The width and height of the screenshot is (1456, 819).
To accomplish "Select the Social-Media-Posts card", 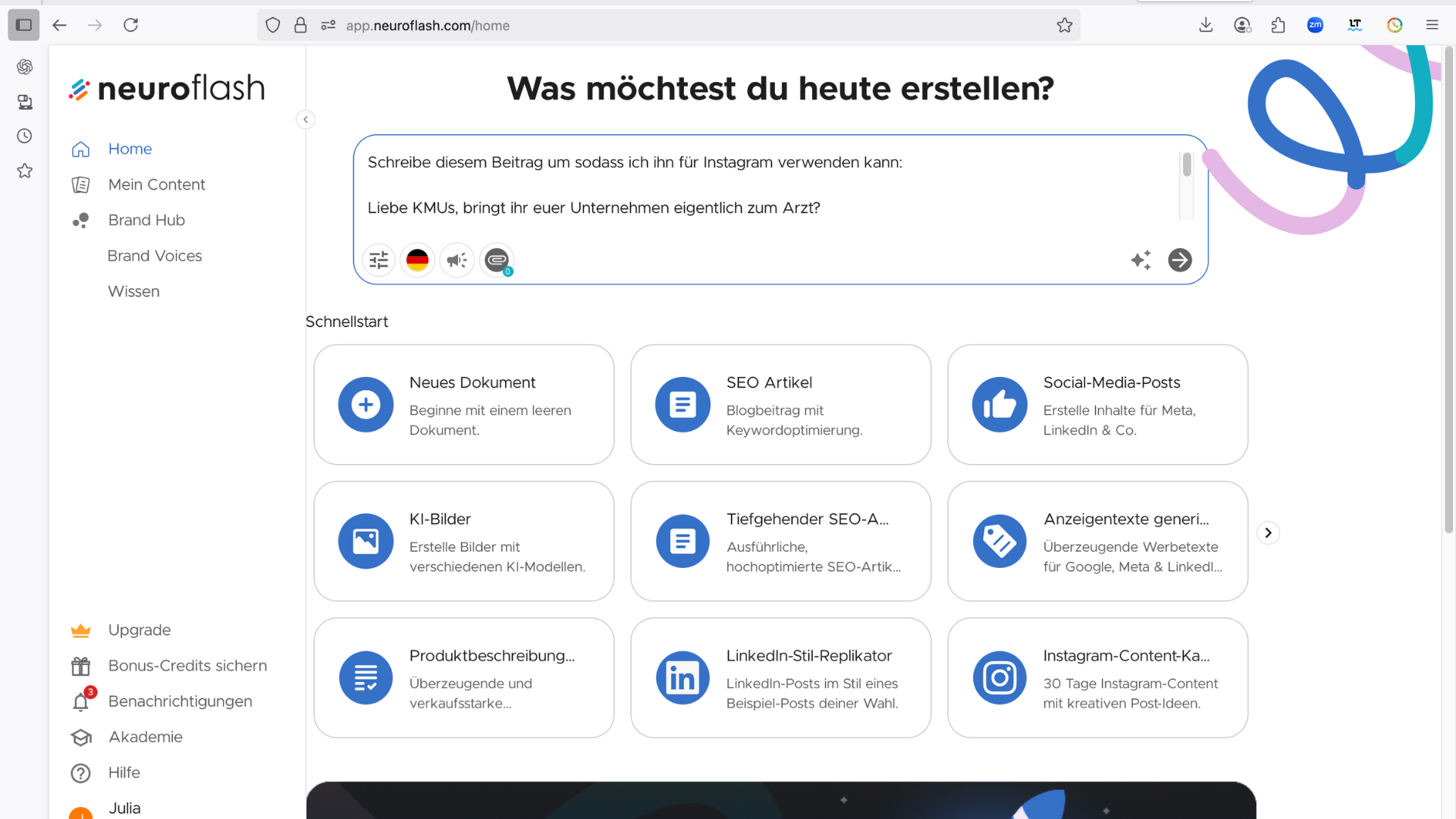I will pyautogui.click(x=1097, y=405).
